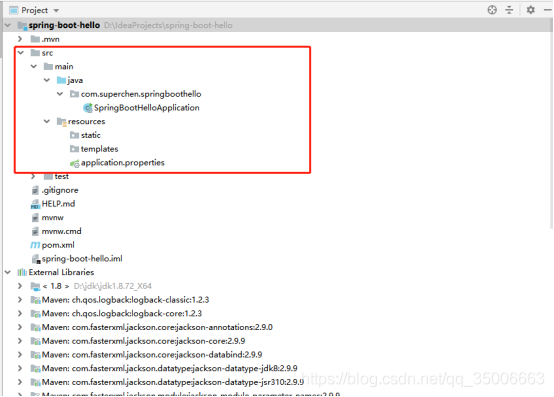The width and height of the screenshot is (554, 397).
Task: Open the Project view dropdown
Action: [56, 11]
